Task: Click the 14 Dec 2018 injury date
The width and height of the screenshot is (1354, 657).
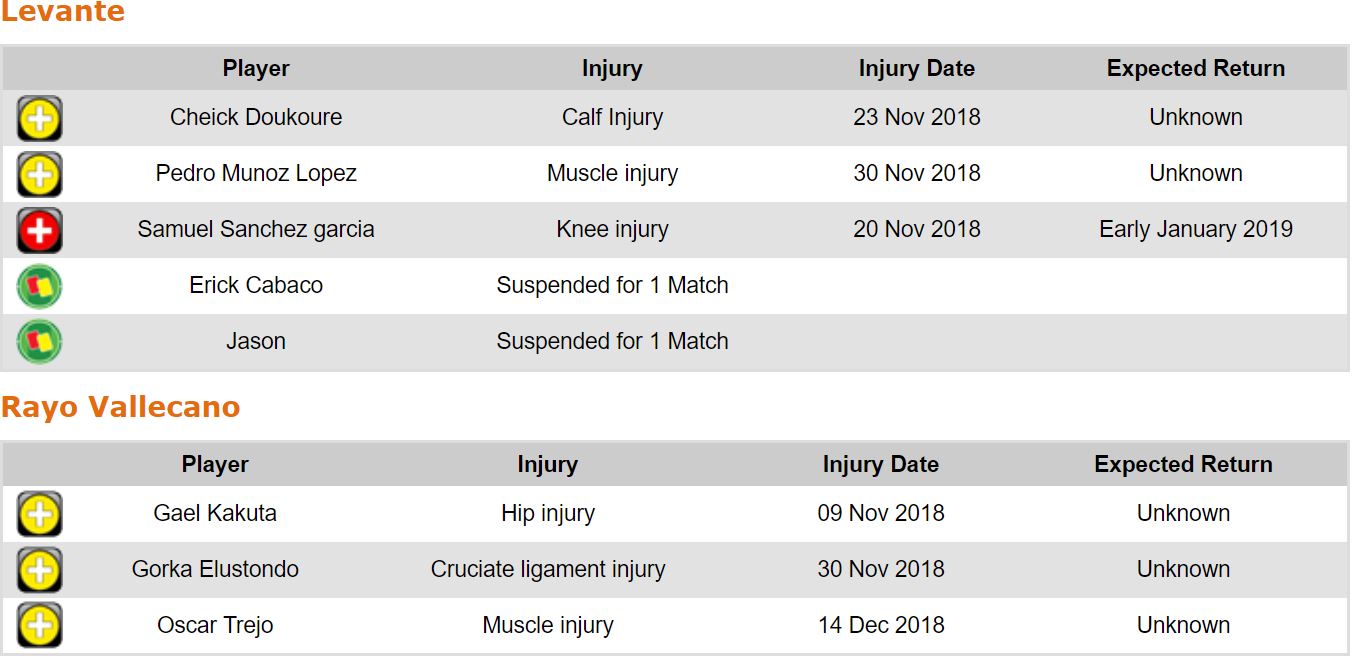Action: (x=880, y=626)
